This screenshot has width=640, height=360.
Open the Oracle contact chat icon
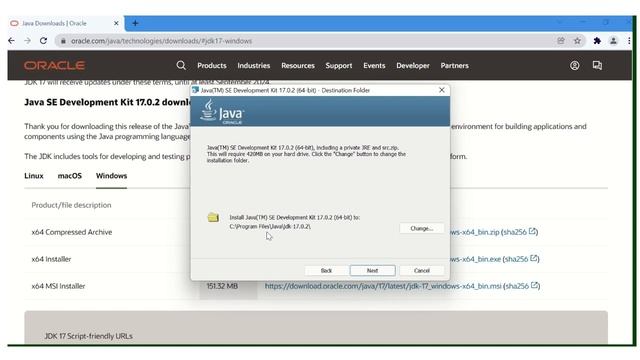pos(597,65)
